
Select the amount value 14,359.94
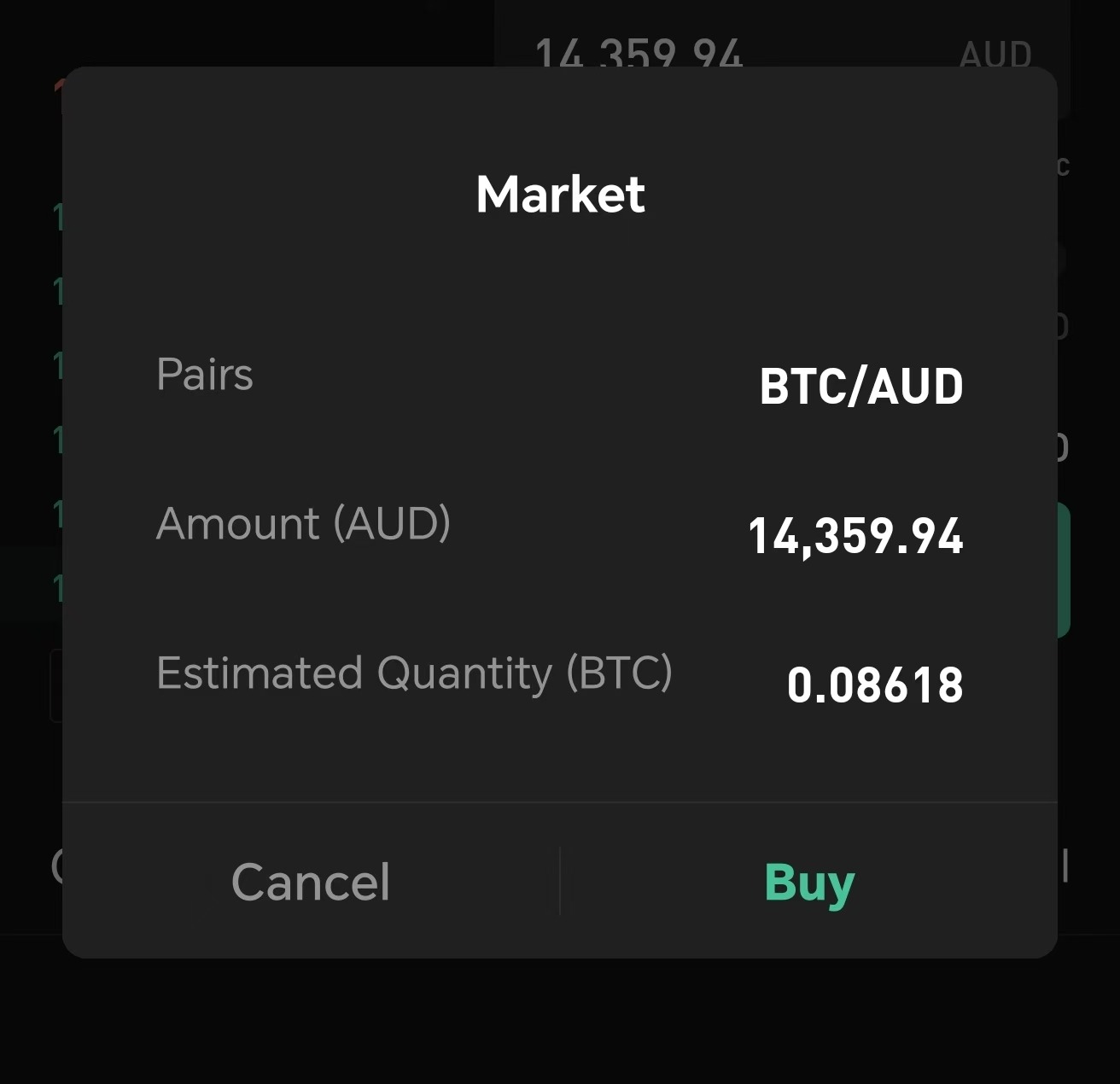tap(856, 536)
